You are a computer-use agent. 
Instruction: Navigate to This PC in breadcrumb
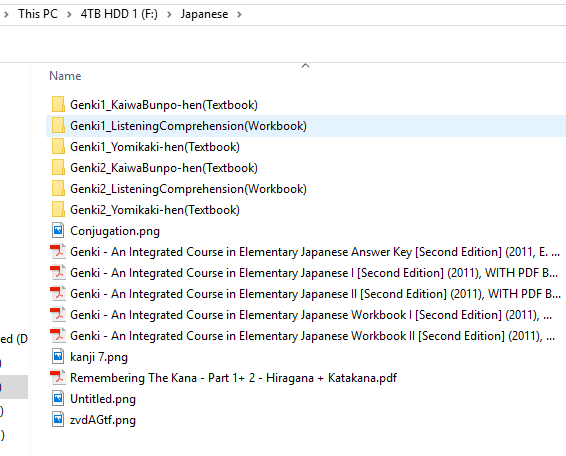point(38,14)
